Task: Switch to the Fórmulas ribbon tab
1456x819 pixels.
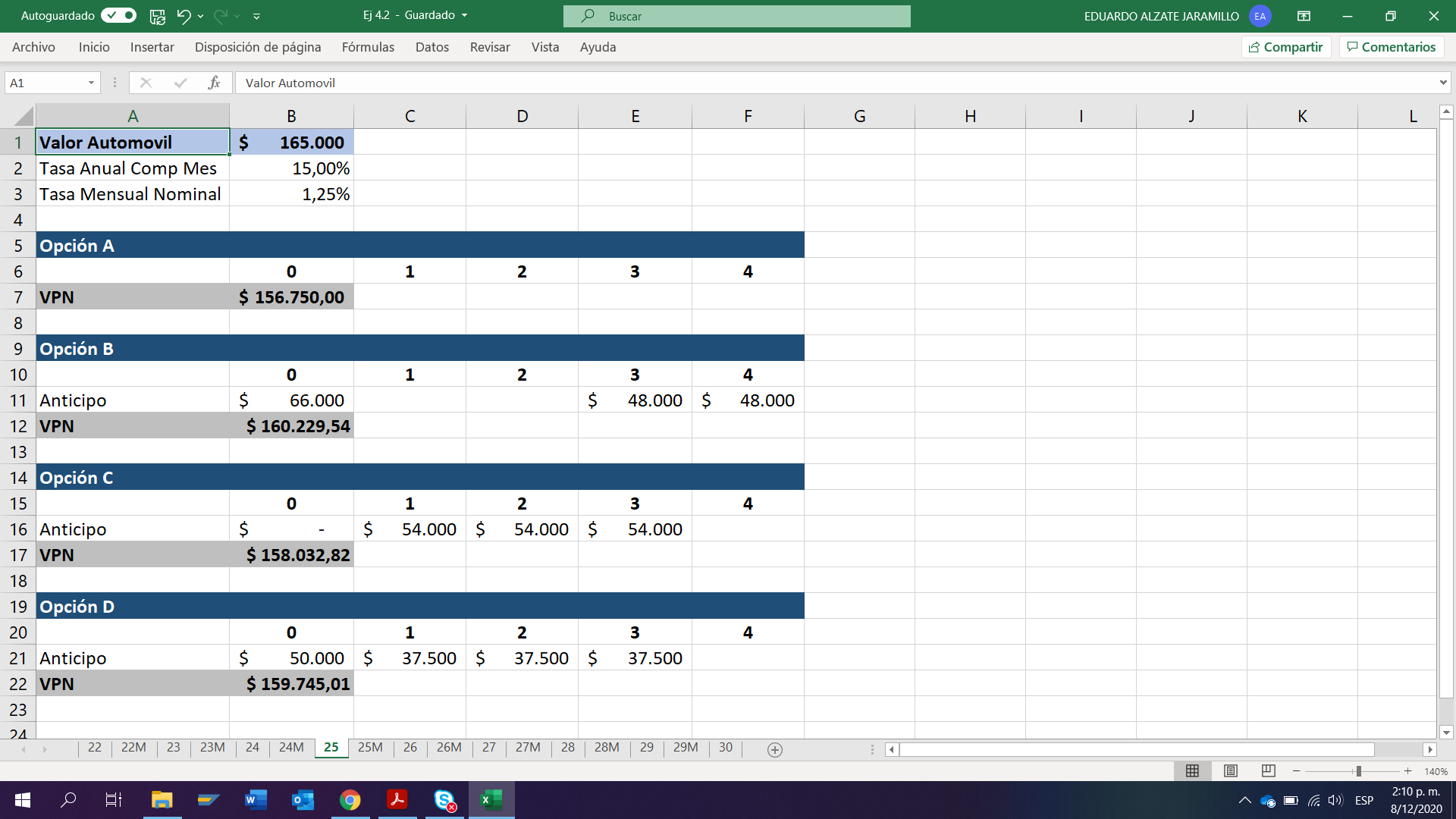Action: point(368,47)
